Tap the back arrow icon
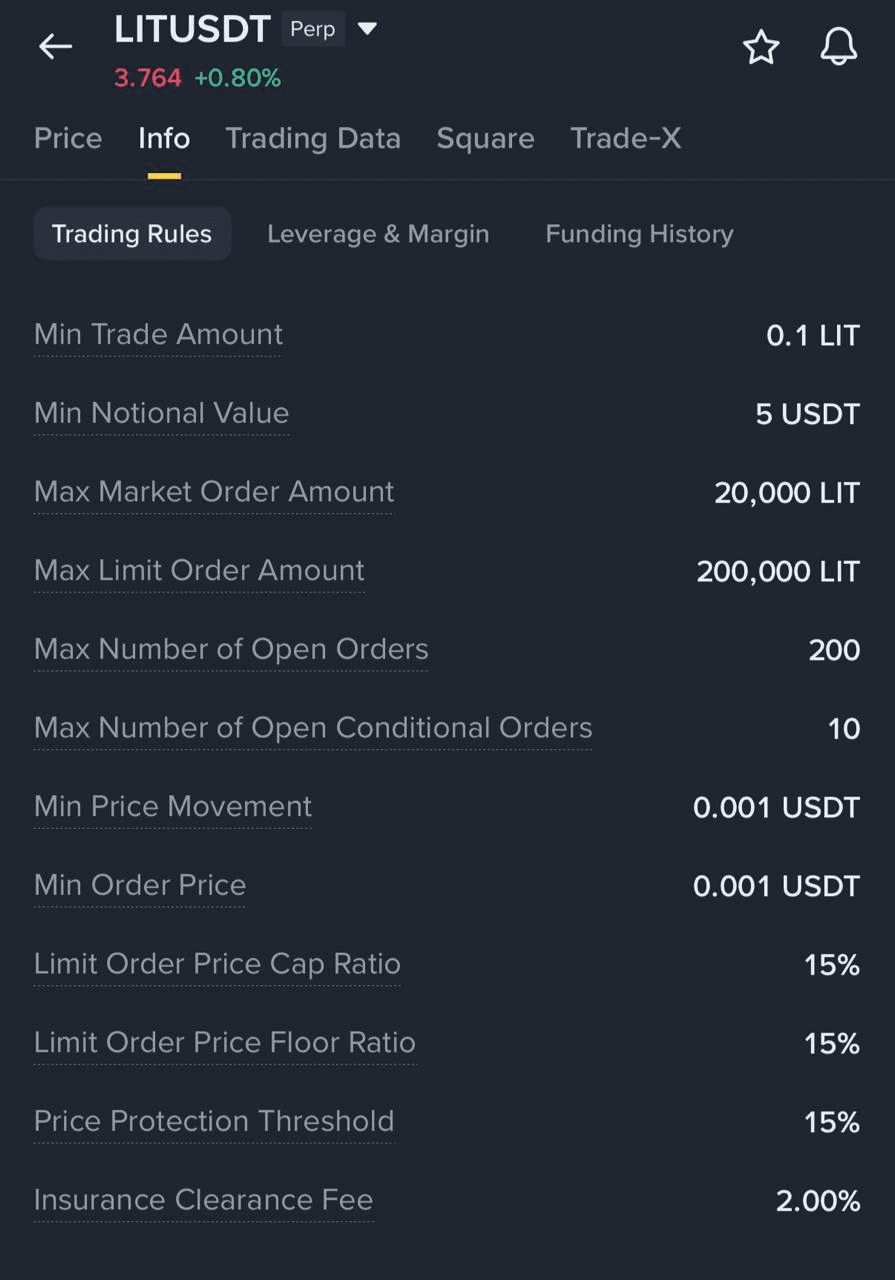This screenshot has width=895, height=1280. tap(55, 46)
